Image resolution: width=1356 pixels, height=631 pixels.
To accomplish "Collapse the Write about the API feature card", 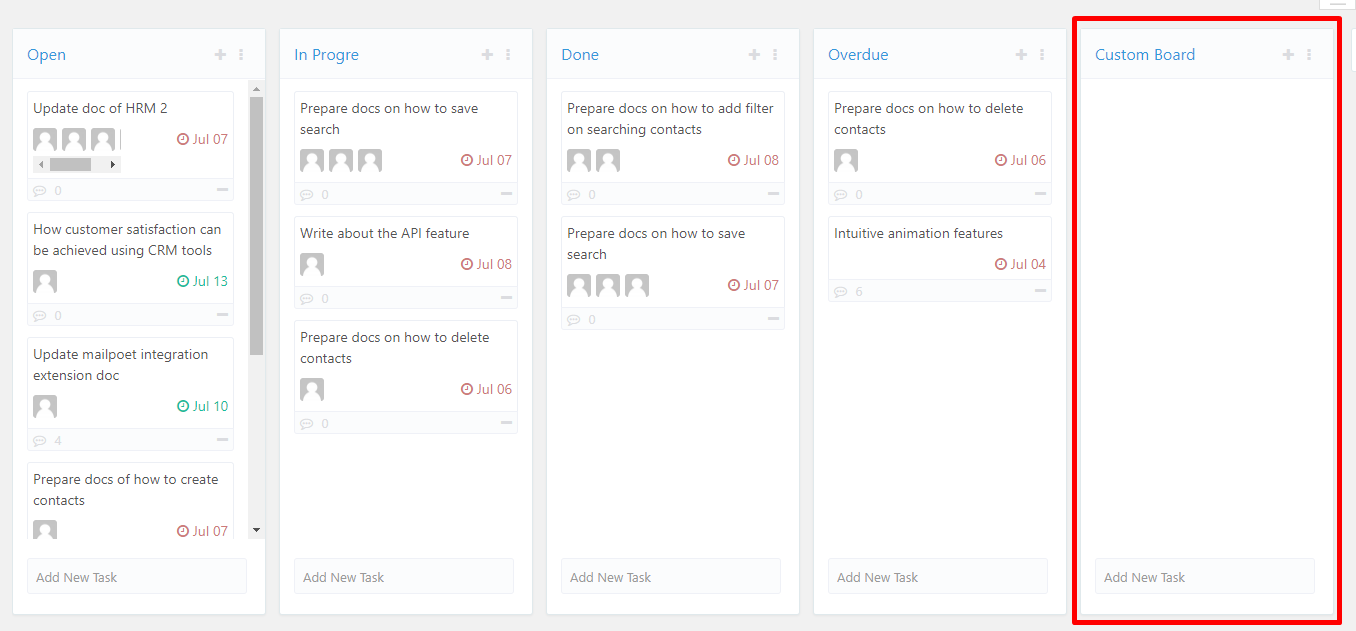I will [506, 298].
